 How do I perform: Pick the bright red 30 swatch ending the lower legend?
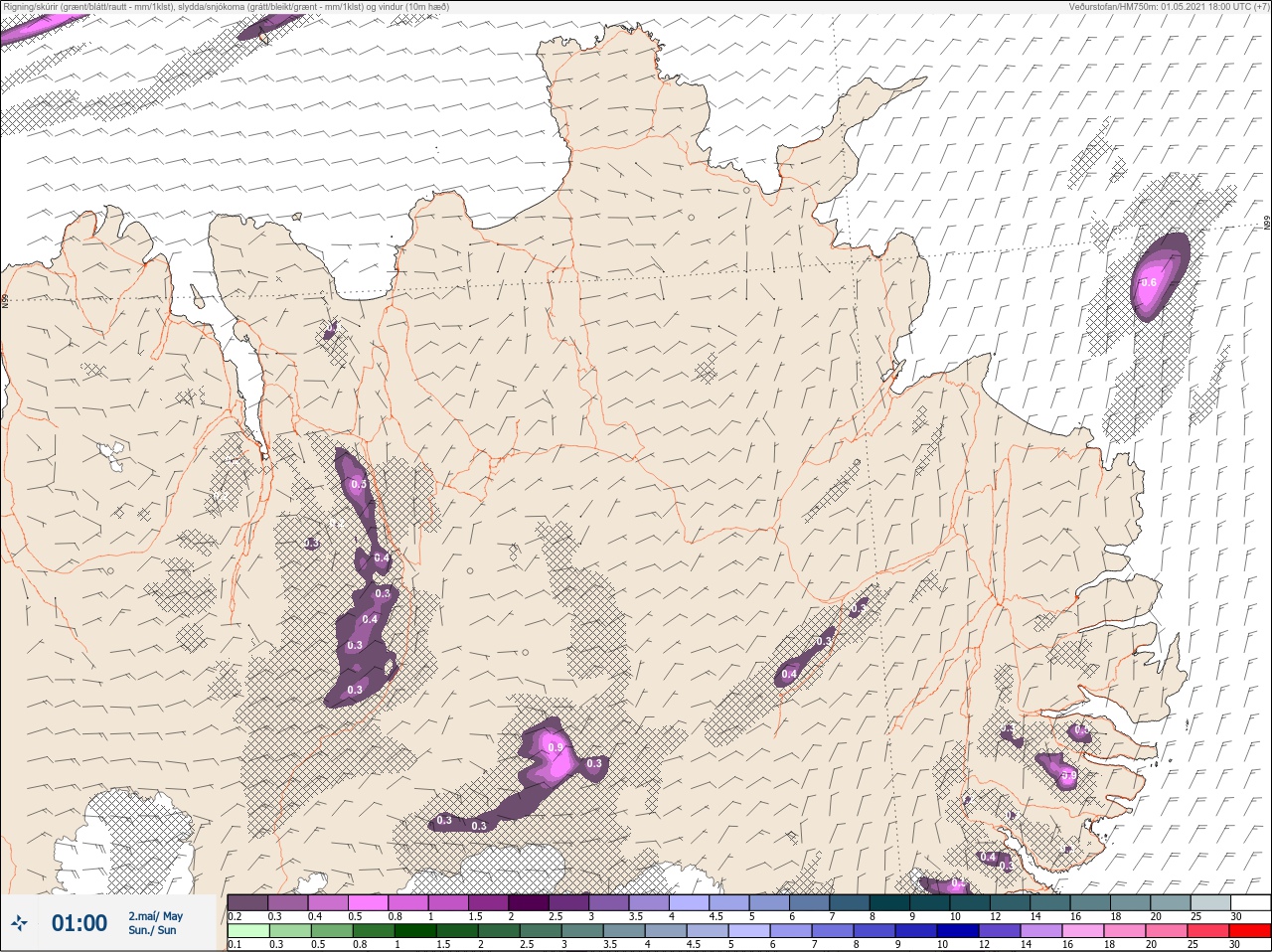coord(1249,931)
